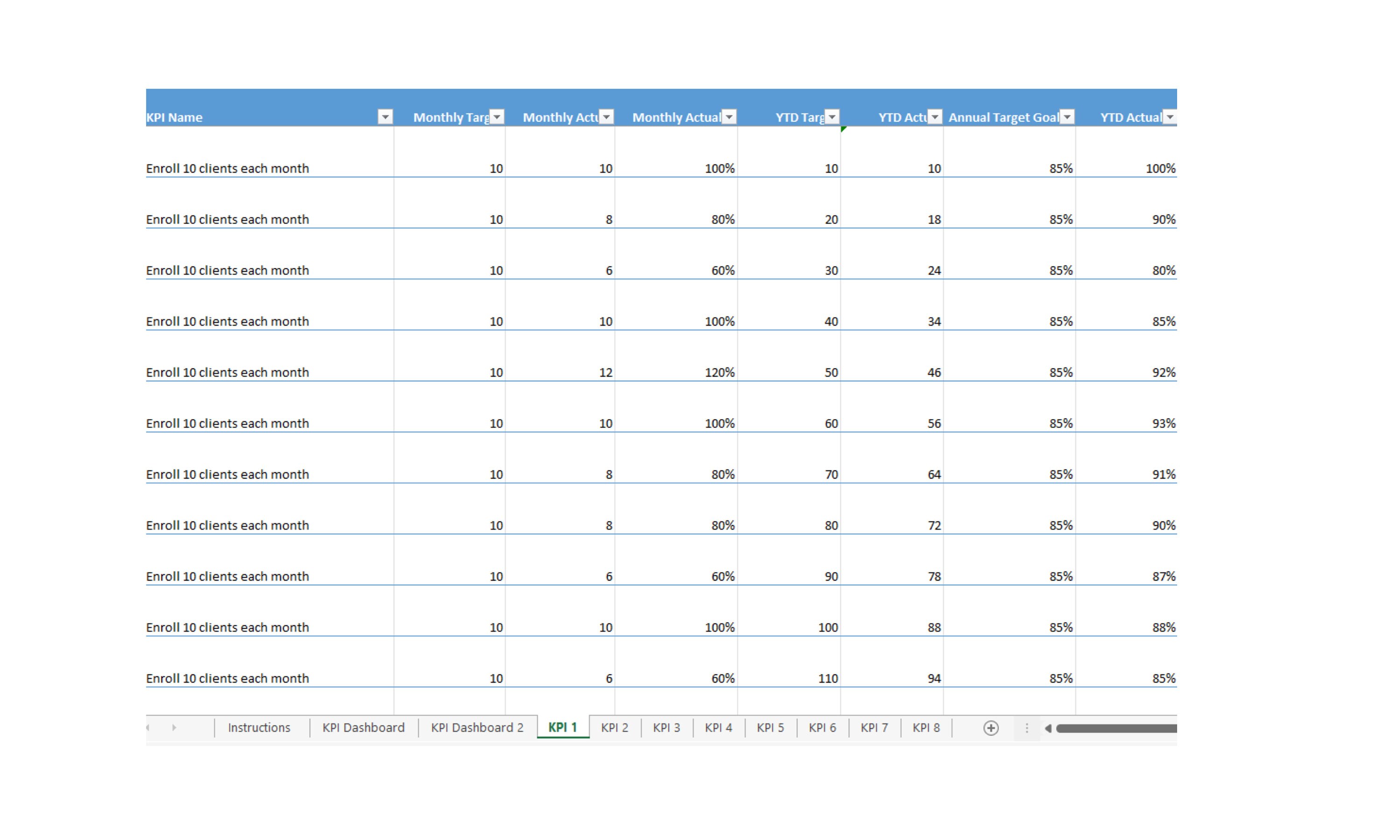
Task: Click the horizontal scroll-left arrow
Action: pos(1048,729)
